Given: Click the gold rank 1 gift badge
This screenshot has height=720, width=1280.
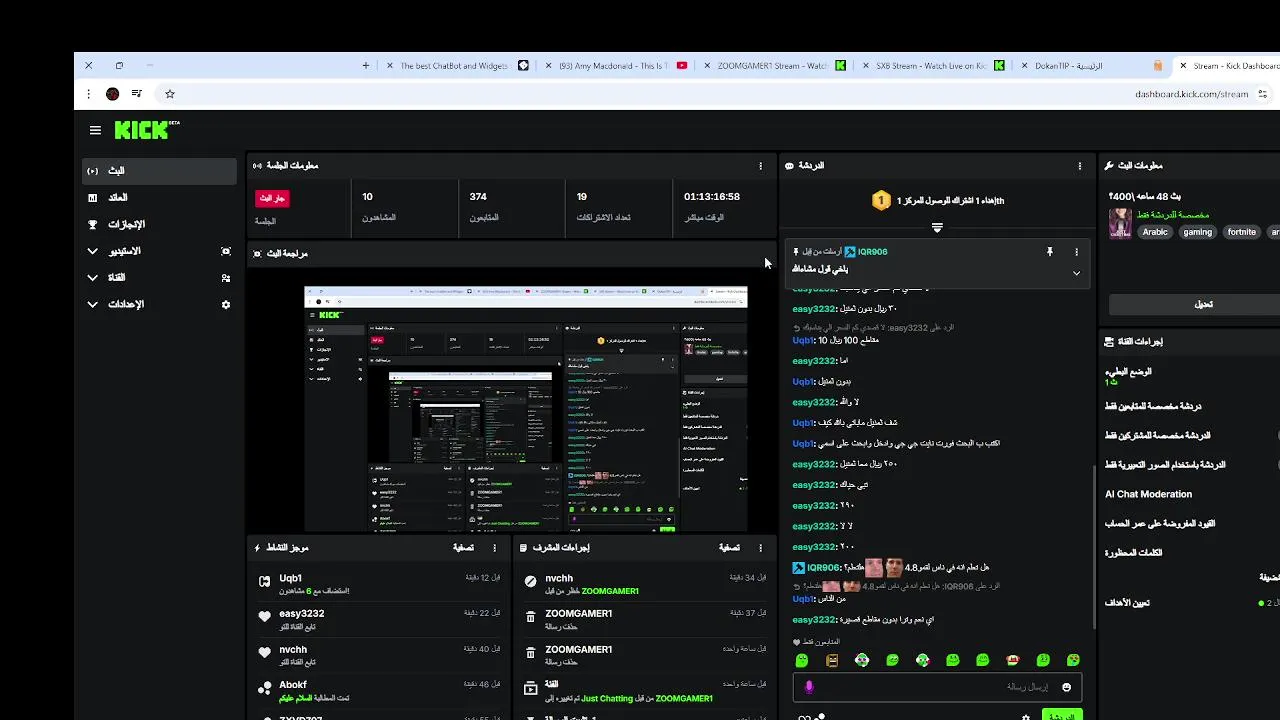Looking at the screenshot, I should point(881,201).
